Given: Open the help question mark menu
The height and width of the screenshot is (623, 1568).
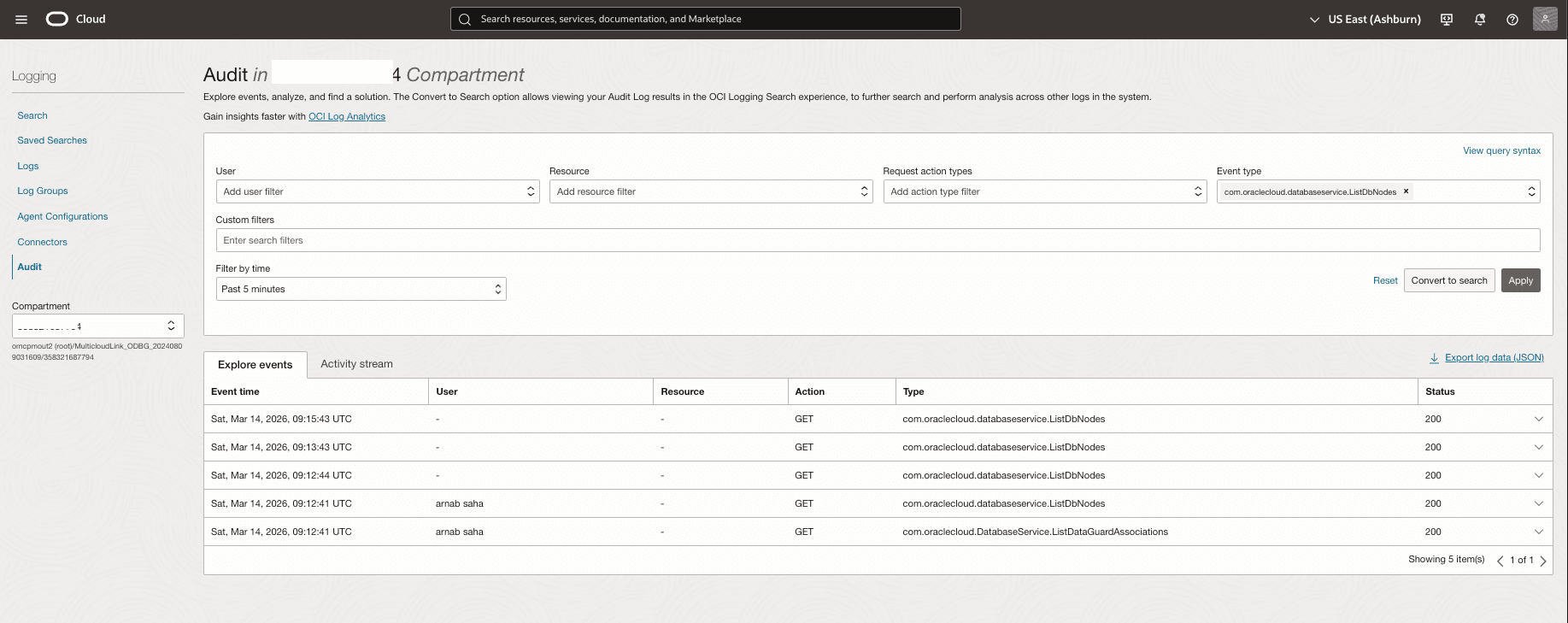Looking at the screenshot, I should tap(1512, 20).
